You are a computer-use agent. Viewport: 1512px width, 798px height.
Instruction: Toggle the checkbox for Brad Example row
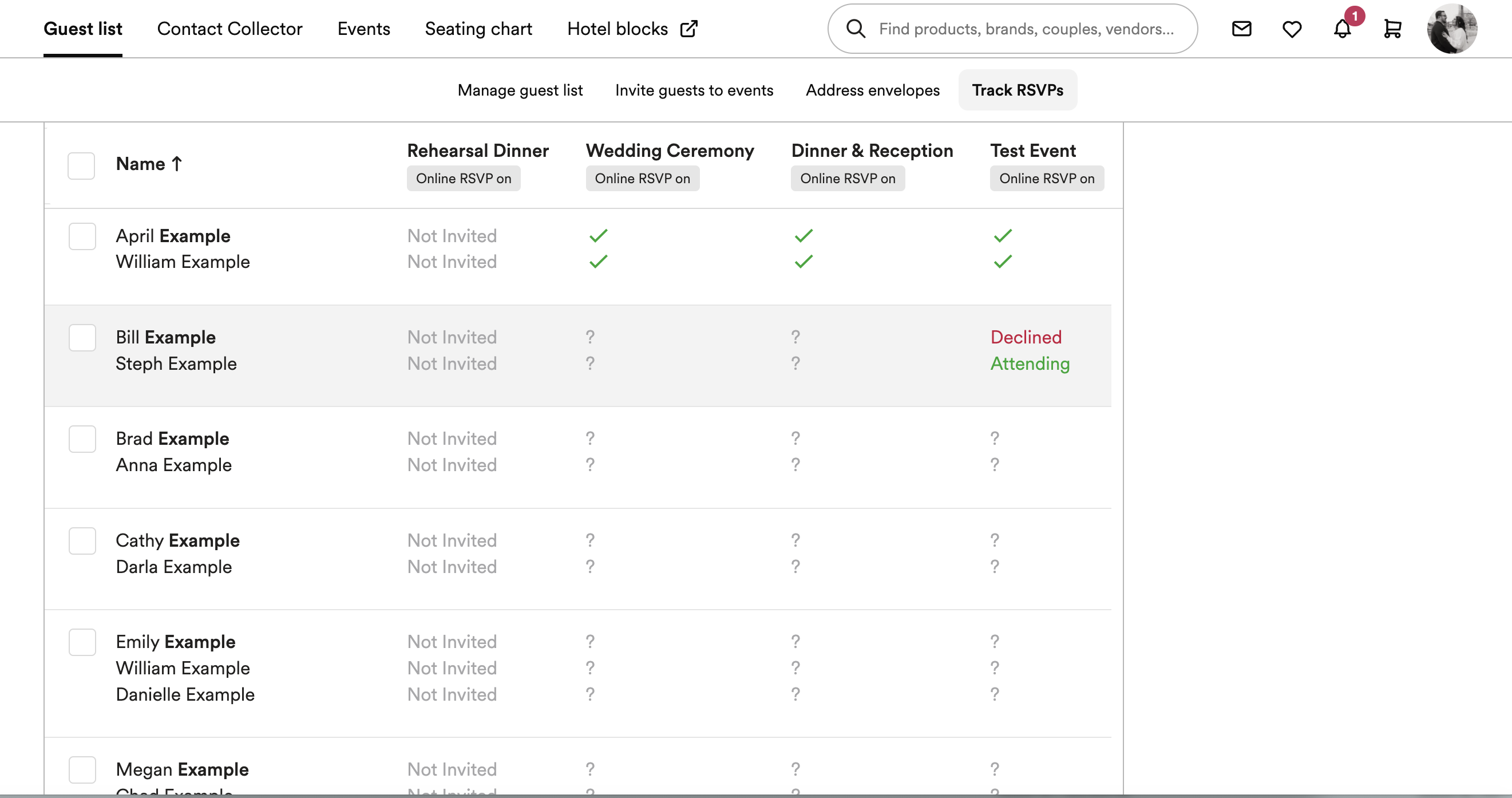81,438
